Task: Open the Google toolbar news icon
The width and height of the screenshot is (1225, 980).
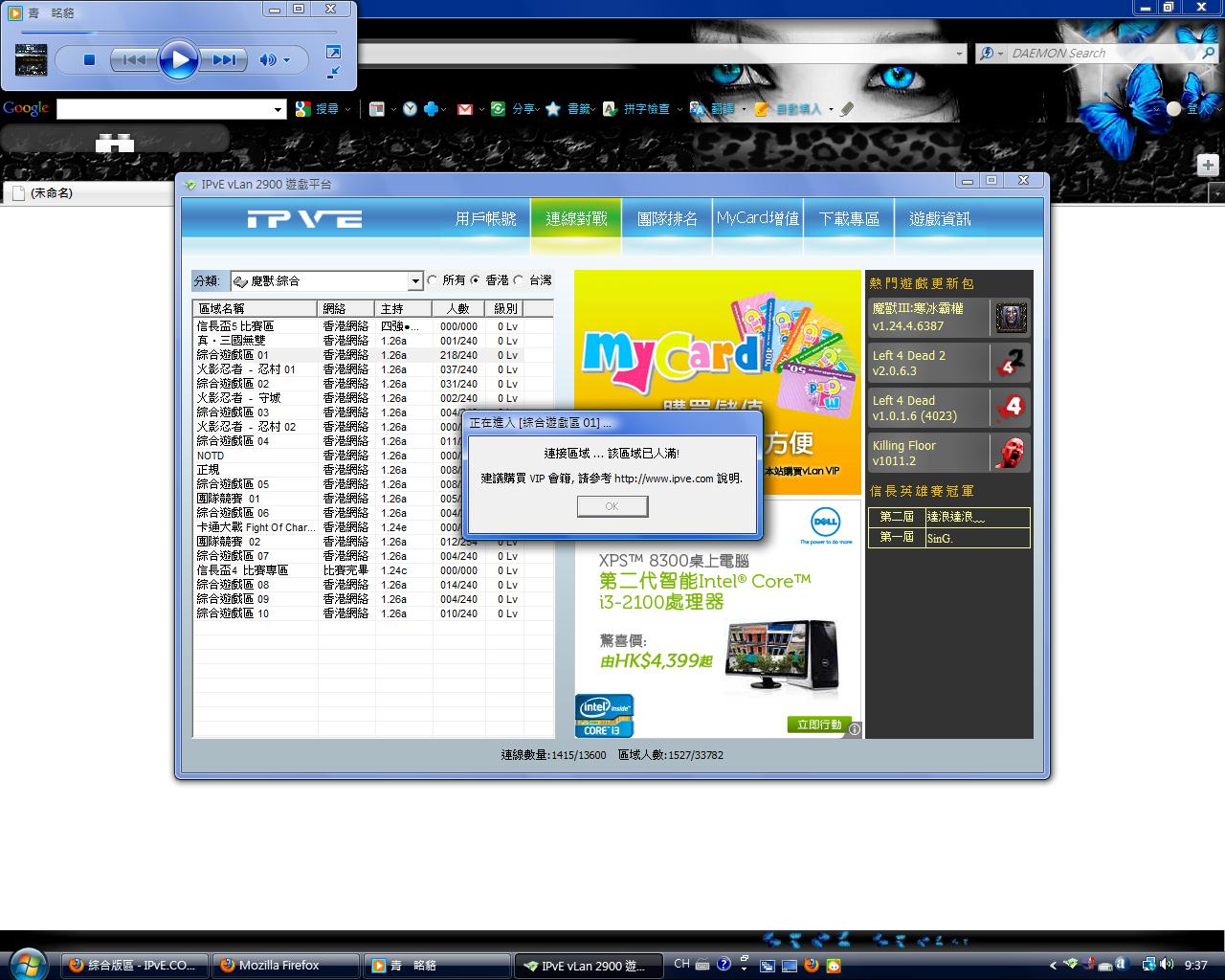Action: click(377, 109)
